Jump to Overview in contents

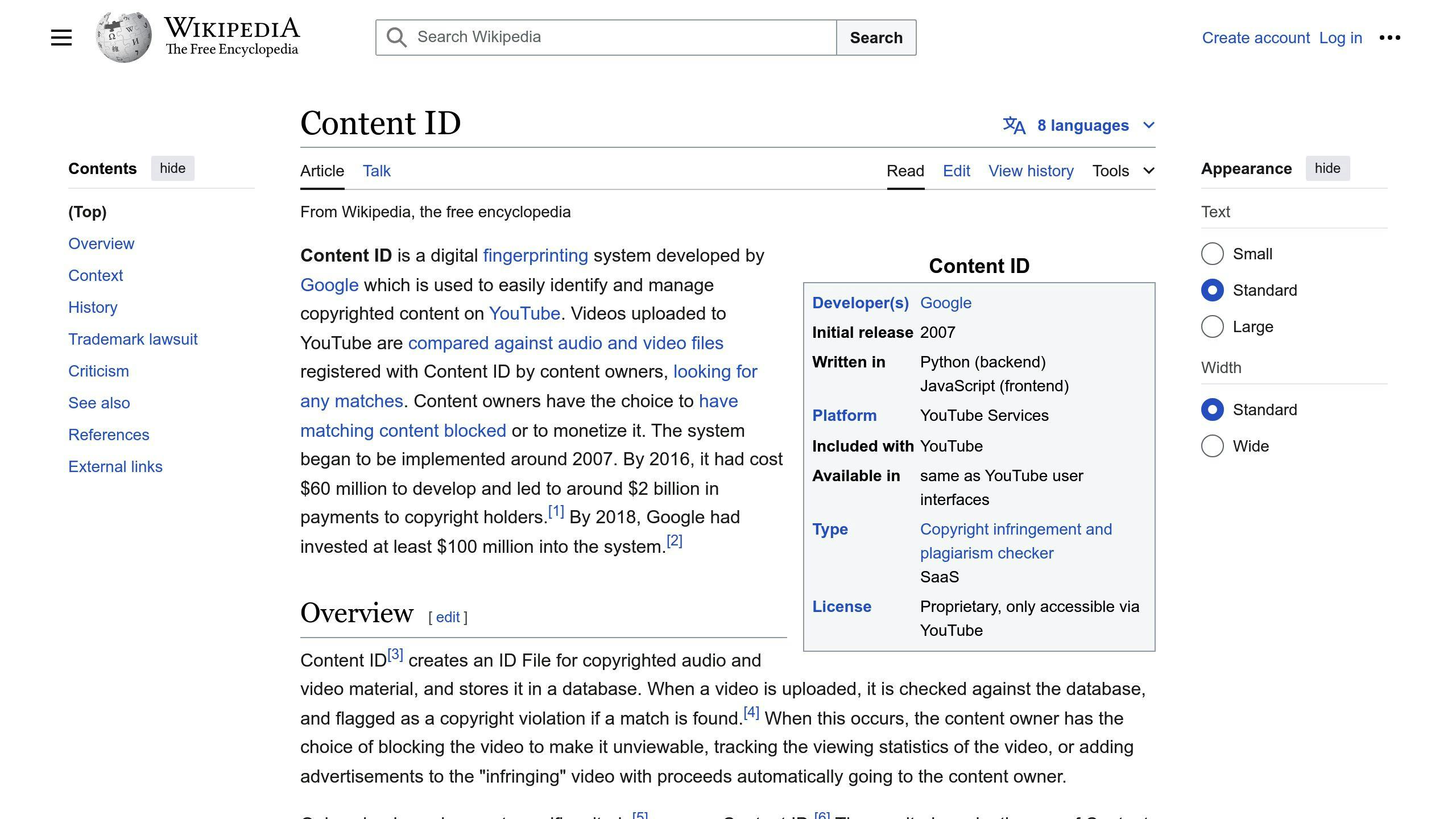point(101,243)
